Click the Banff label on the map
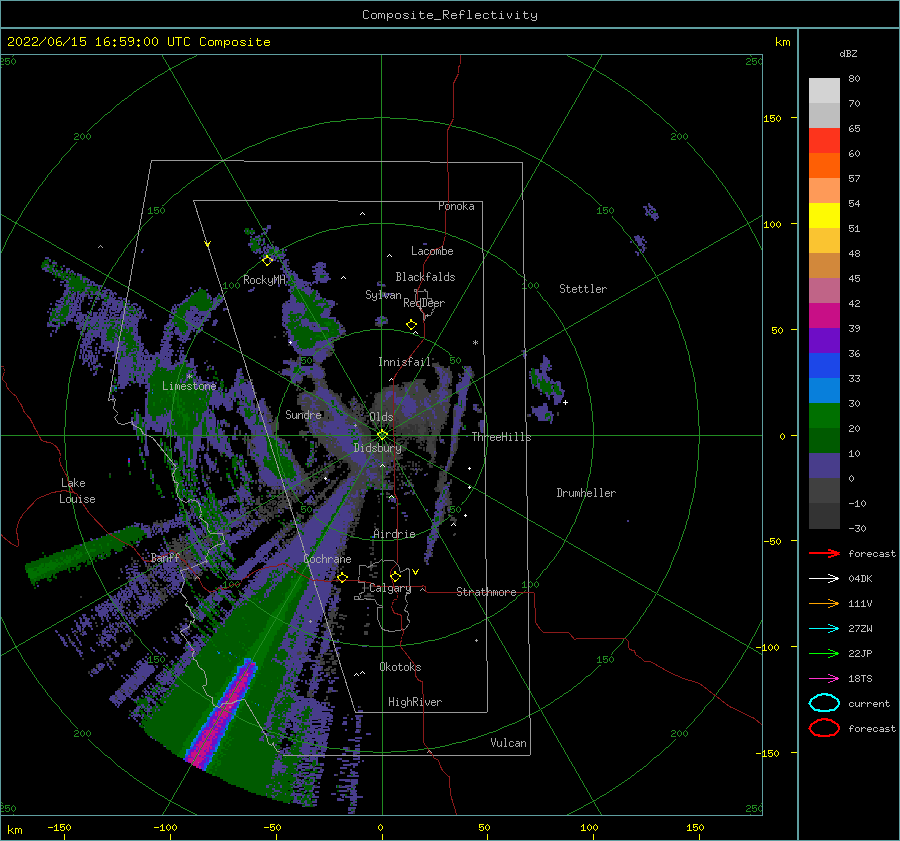Screen dimensions: 900x841 [165, 558]
